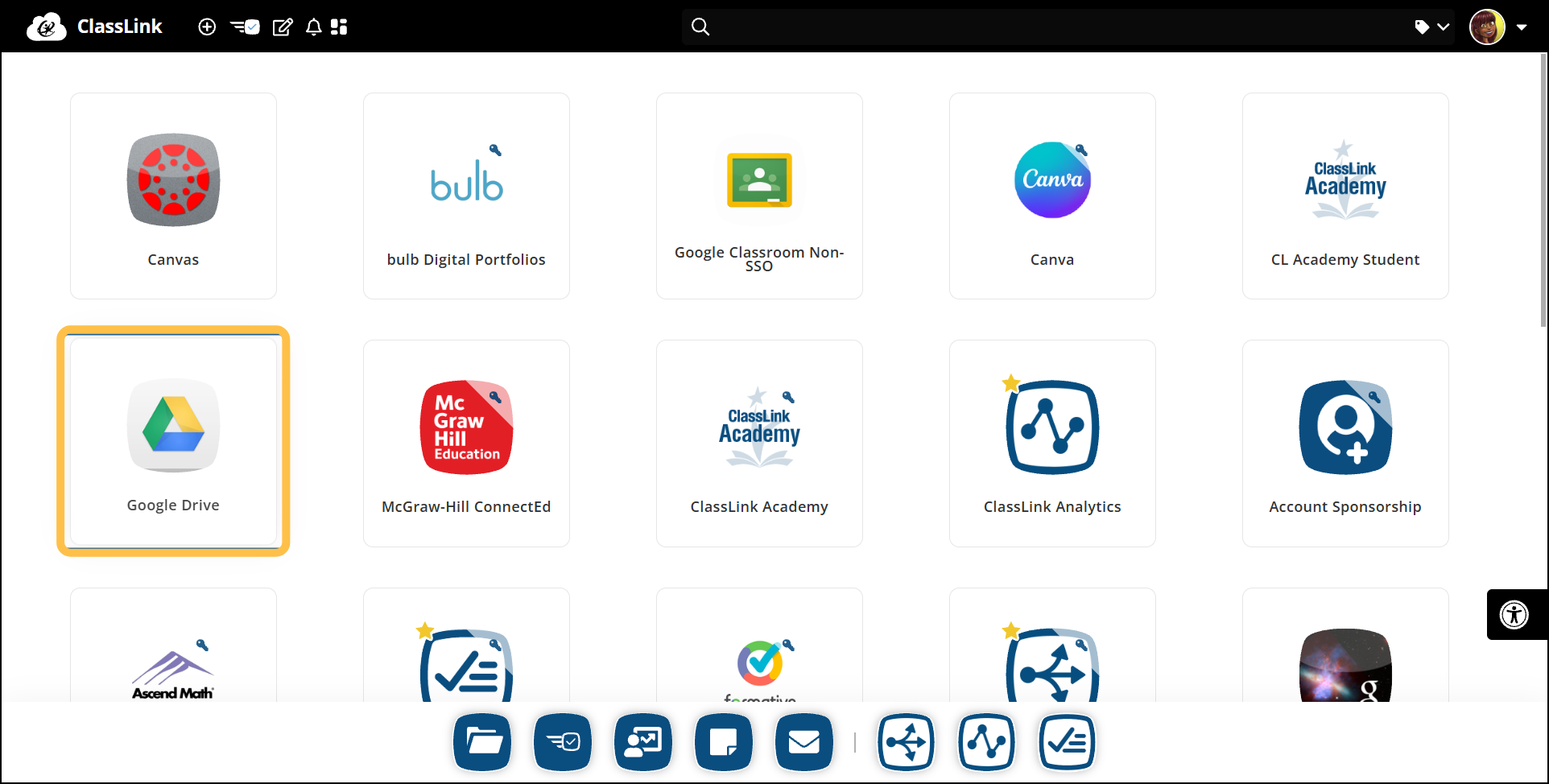Open the Canvas app tile
The image size is (1549, 784).
[x=173, y=196]
